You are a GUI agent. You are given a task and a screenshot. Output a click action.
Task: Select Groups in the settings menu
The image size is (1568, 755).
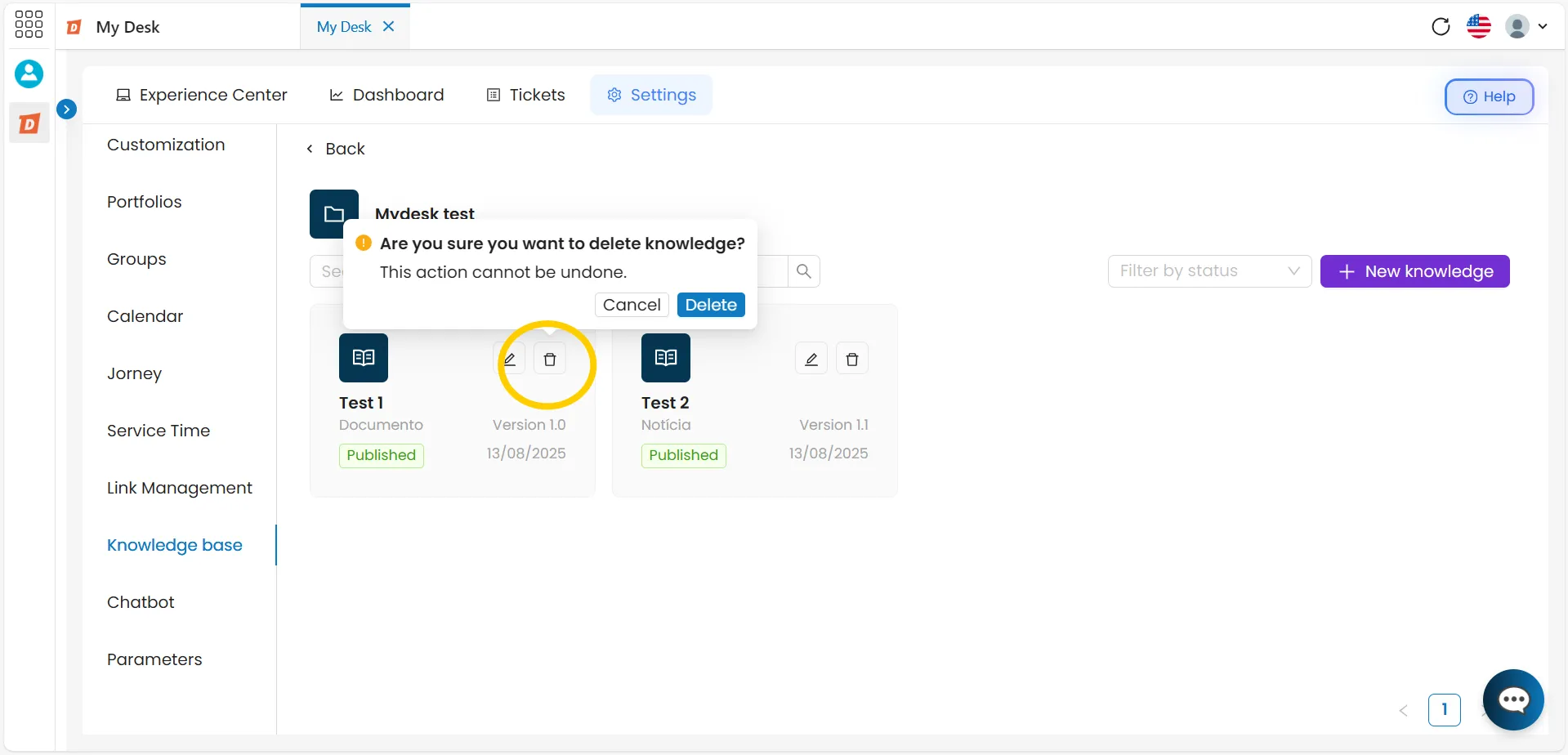point(136,259)
